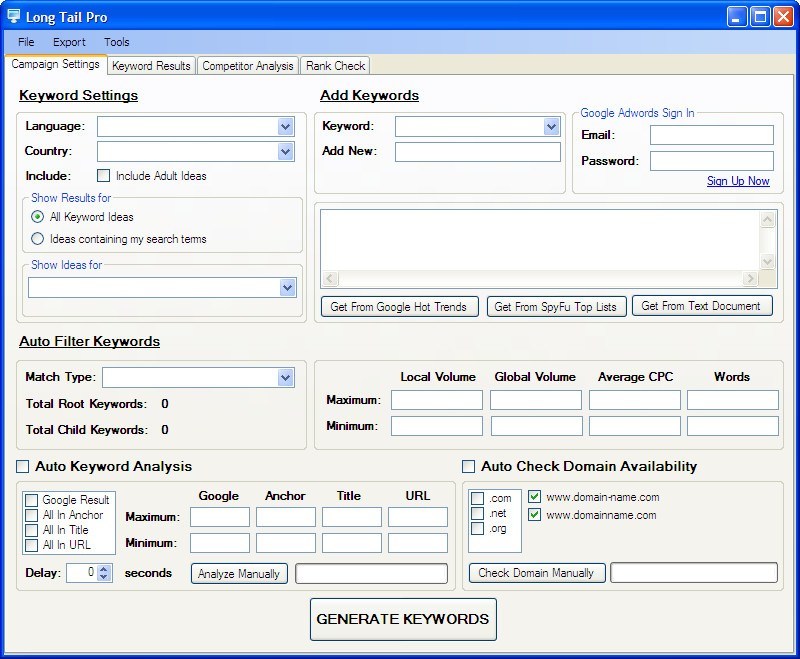800x659 pixels.
Task: Click Minimum Anchor analysis field
Action: coord(286,543)
